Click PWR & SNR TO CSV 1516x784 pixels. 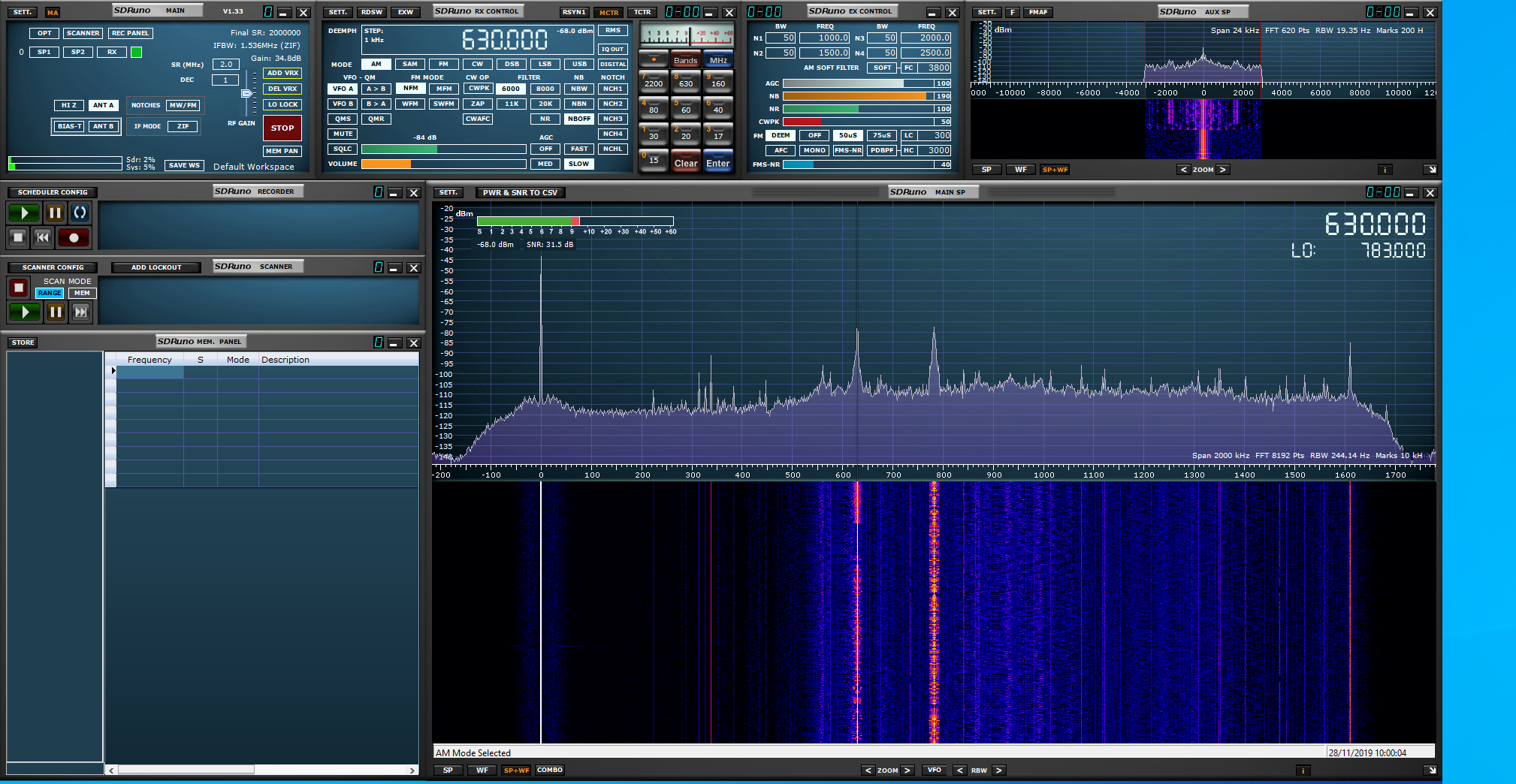(x=521, y=193)
